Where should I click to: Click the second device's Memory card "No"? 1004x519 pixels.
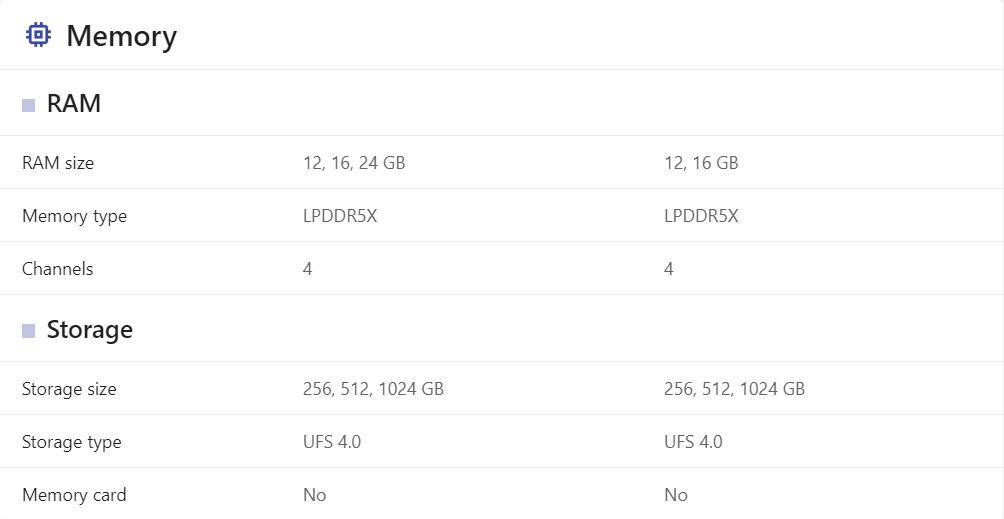pyautogui.click(x=676, y=495)
